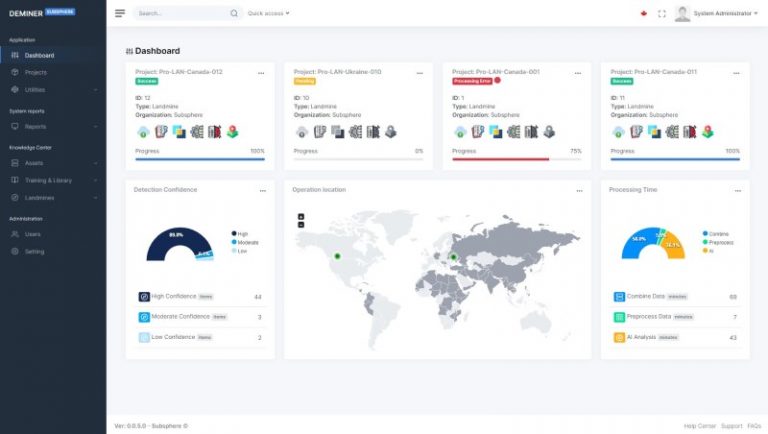Open the Help Center footer link
768x434 pixels.
click(698, 425)
